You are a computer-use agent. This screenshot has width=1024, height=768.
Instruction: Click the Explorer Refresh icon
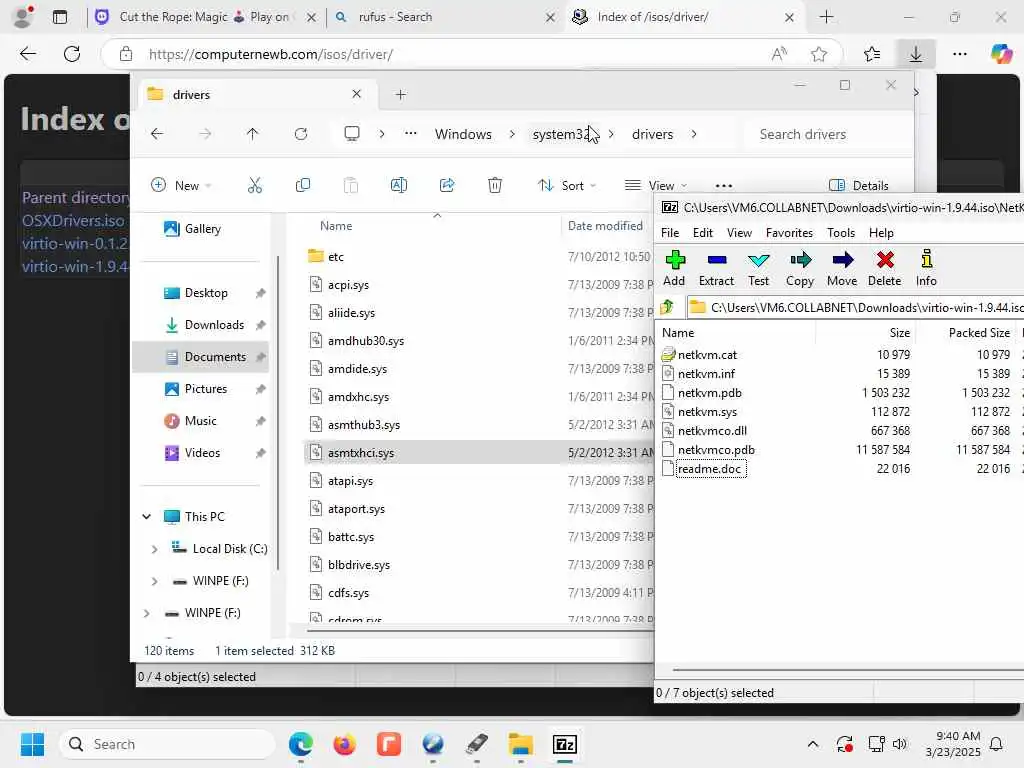click(x=300, y=134)
